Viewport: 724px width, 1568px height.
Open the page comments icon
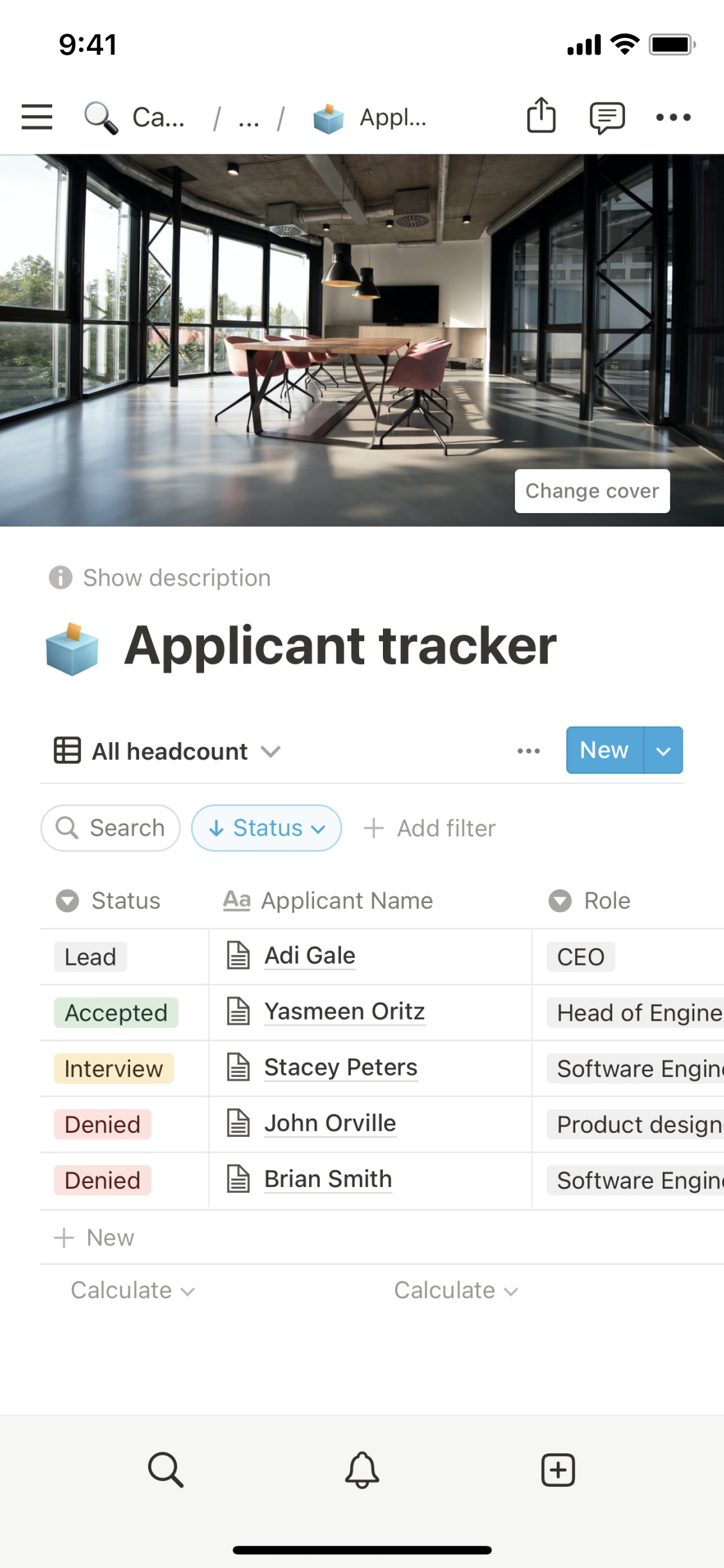tap(607, 117)
